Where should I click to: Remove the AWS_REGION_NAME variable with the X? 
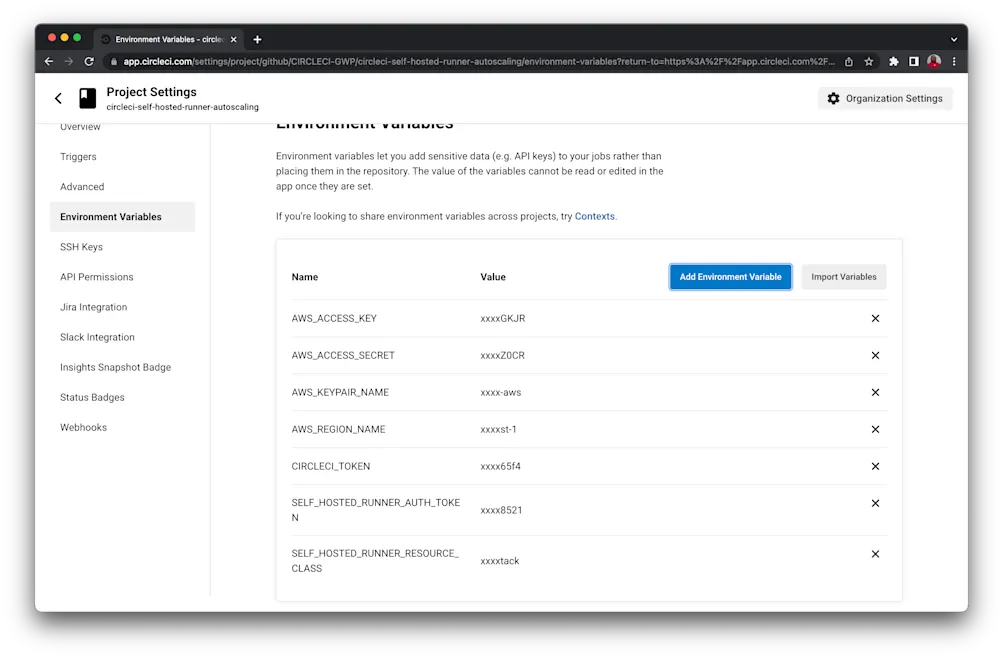[875, 429]
